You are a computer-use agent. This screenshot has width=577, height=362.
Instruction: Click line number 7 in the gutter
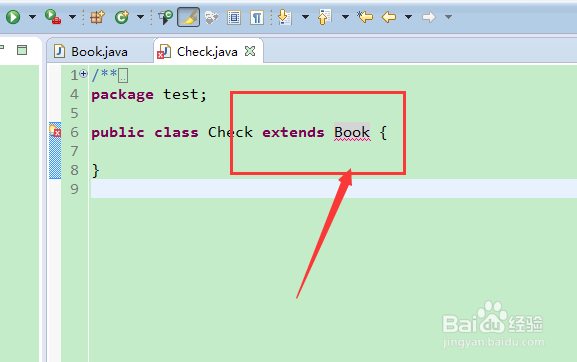tap(74, 151)
